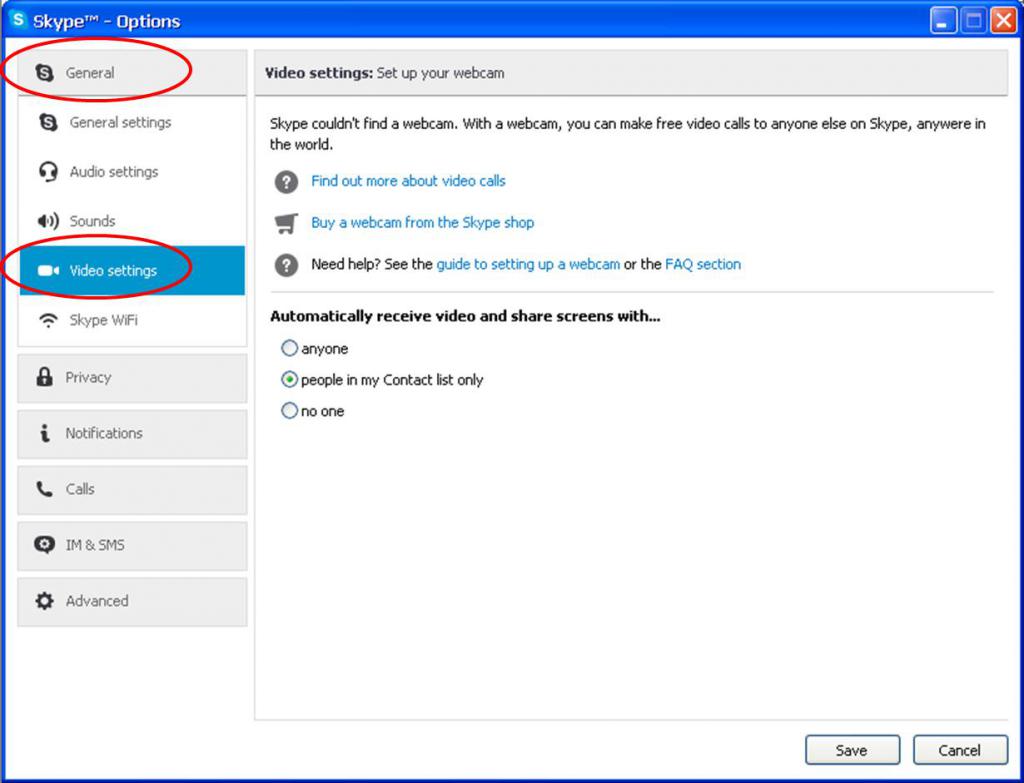Screen dimensions: 1024x783
Task: Click the WiFi icon beside Skype WiFi
Action: tap(48, 320)
